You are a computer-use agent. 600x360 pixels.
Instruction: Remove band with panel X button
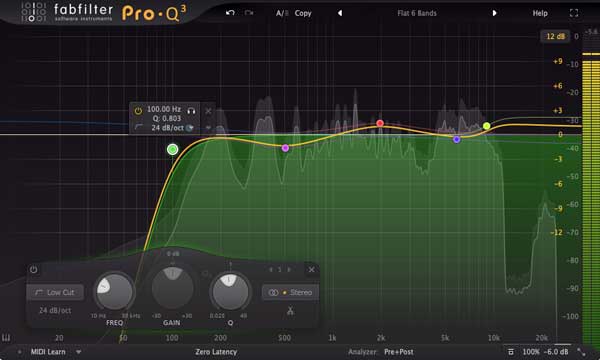coord(311,269)
